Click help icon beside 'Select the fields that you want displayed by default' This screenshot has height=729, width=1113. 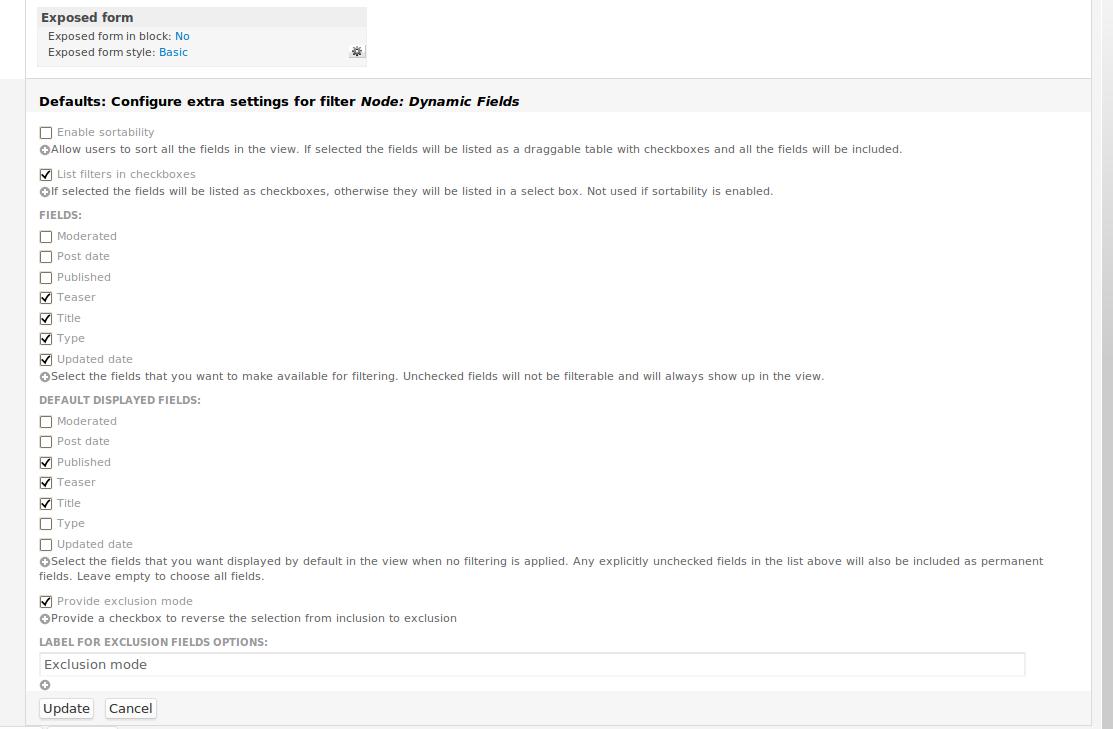pos(45,561)
